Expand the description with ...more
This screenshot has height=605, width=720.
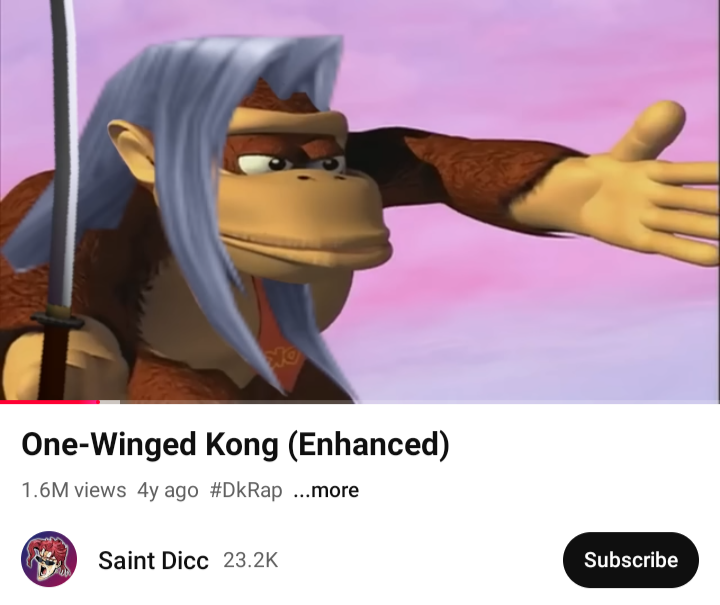pyautogui.click(x=326, y=490)
